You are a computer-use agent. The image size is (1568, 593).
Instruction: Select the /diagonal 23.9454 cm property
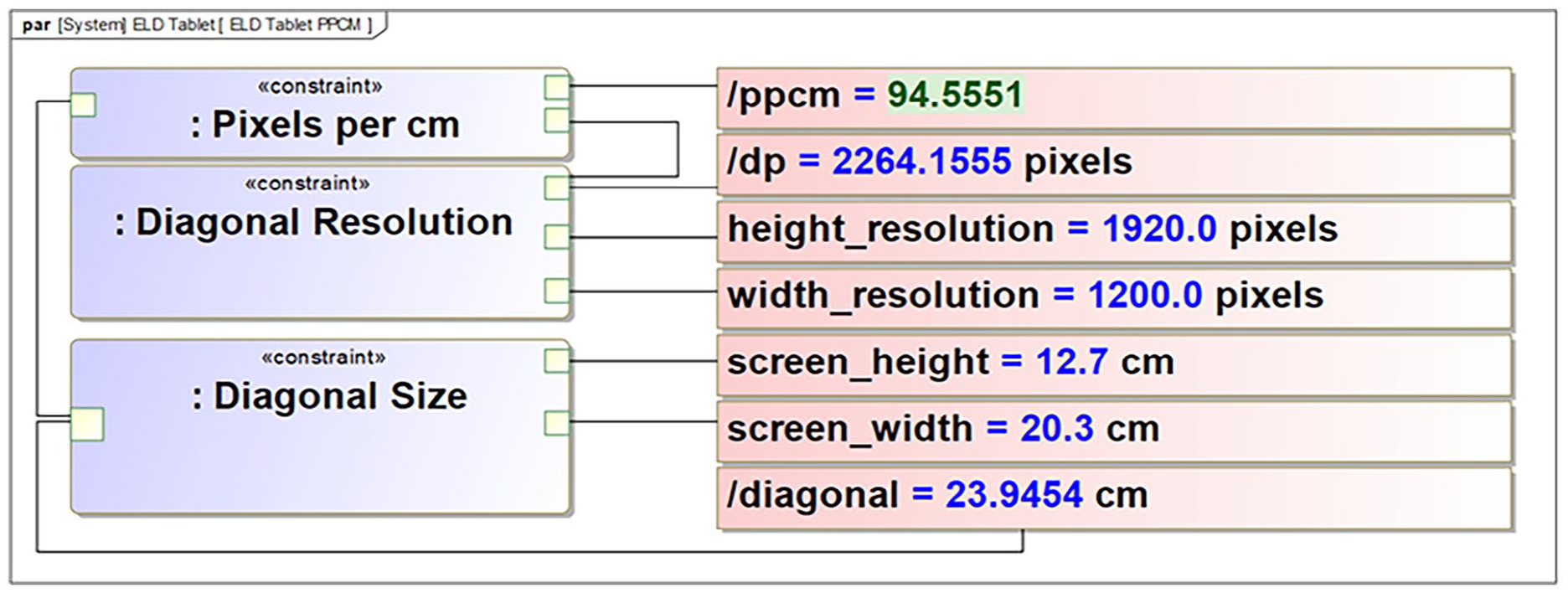(1114, 498)
